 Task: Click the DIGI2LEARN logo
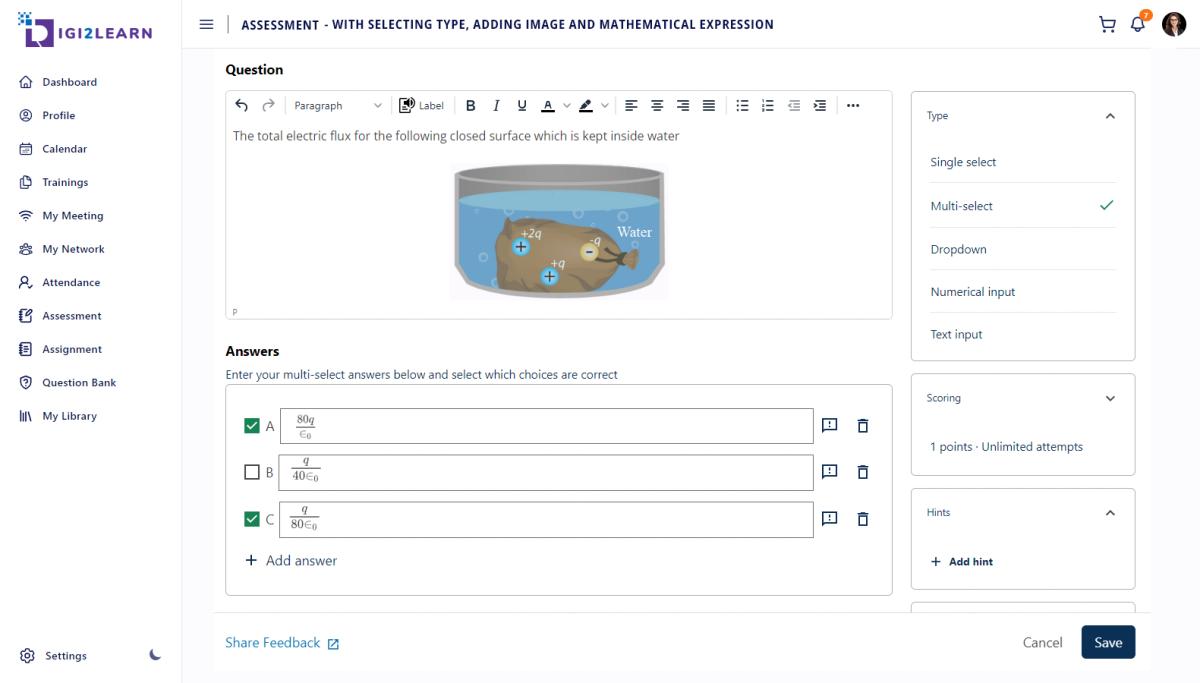coord(86,30)
